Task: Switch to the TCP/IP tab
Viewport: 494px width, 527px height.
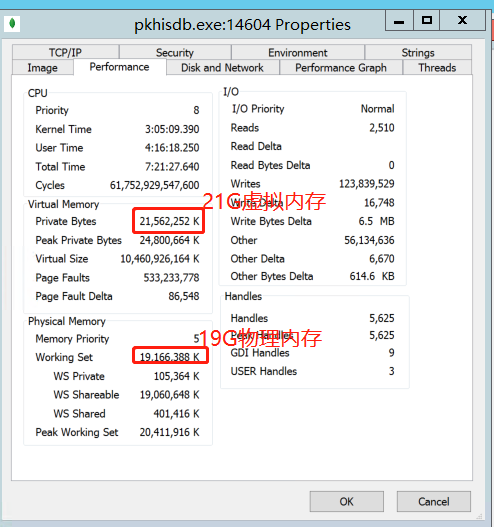Action: click(66, 52)
